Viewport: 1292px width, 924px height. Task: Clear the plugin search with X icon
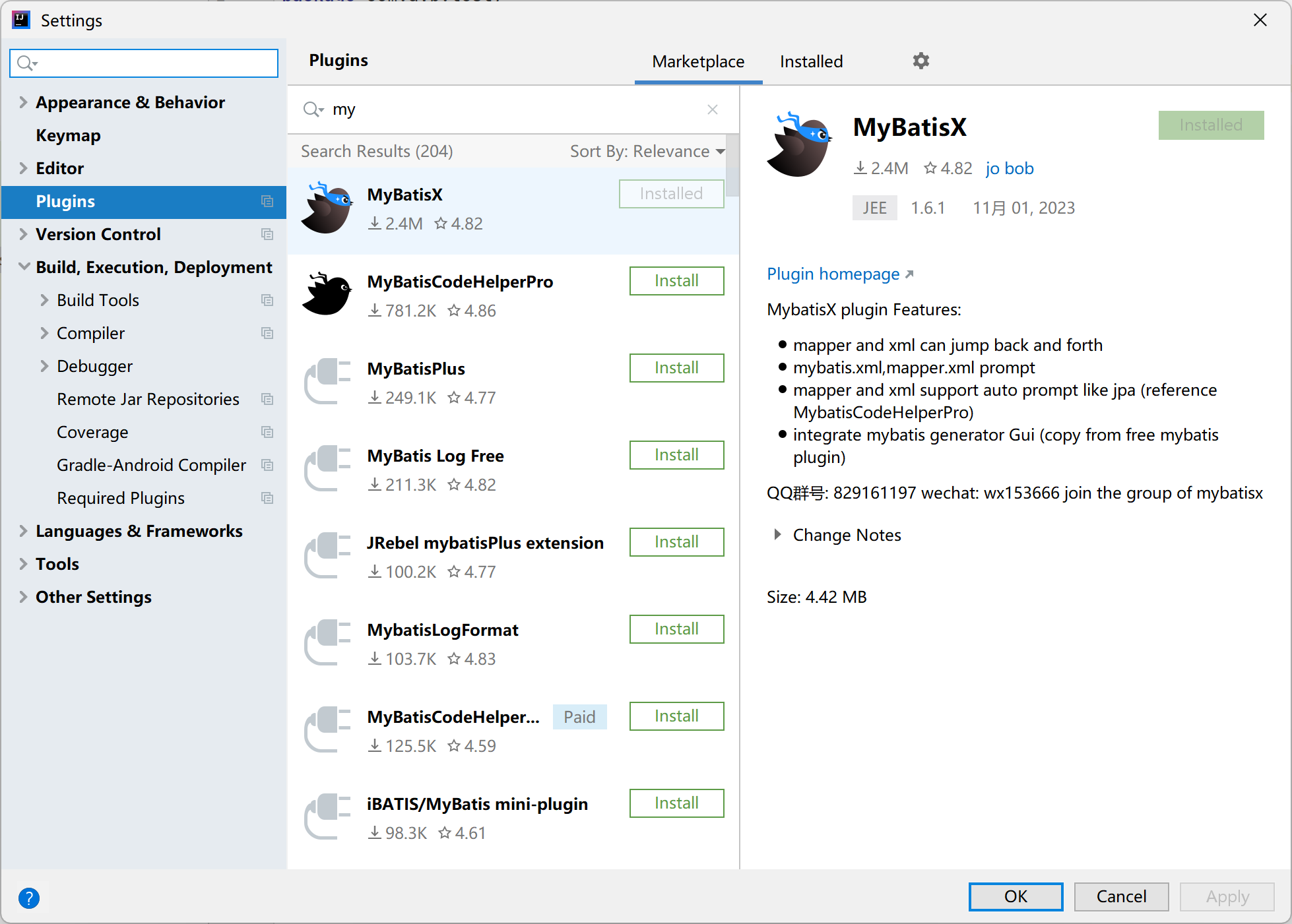click(712, 109)
